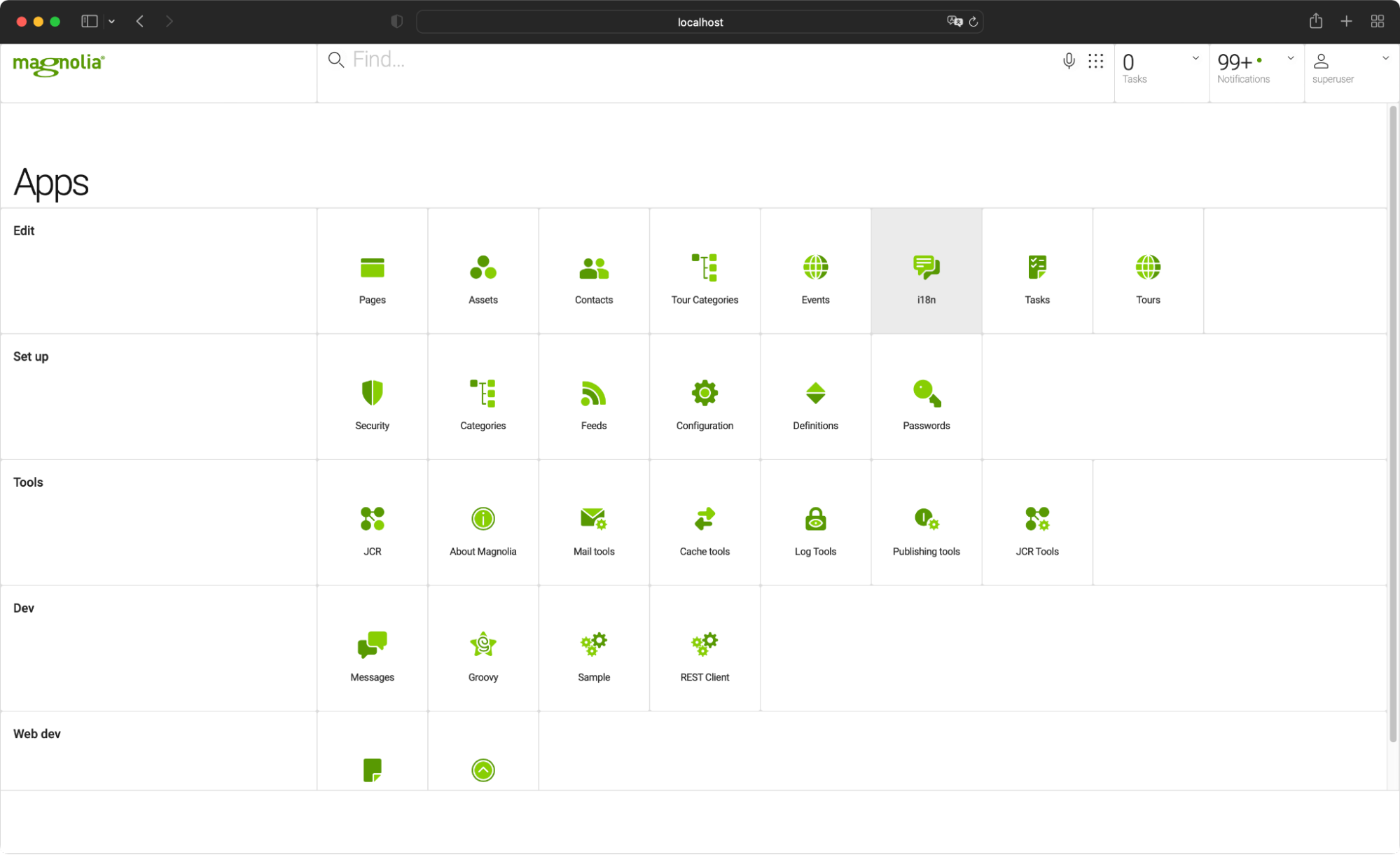Toggle the browser sidebar button
The image size is (1400, 855).
[x=89, y=21]
